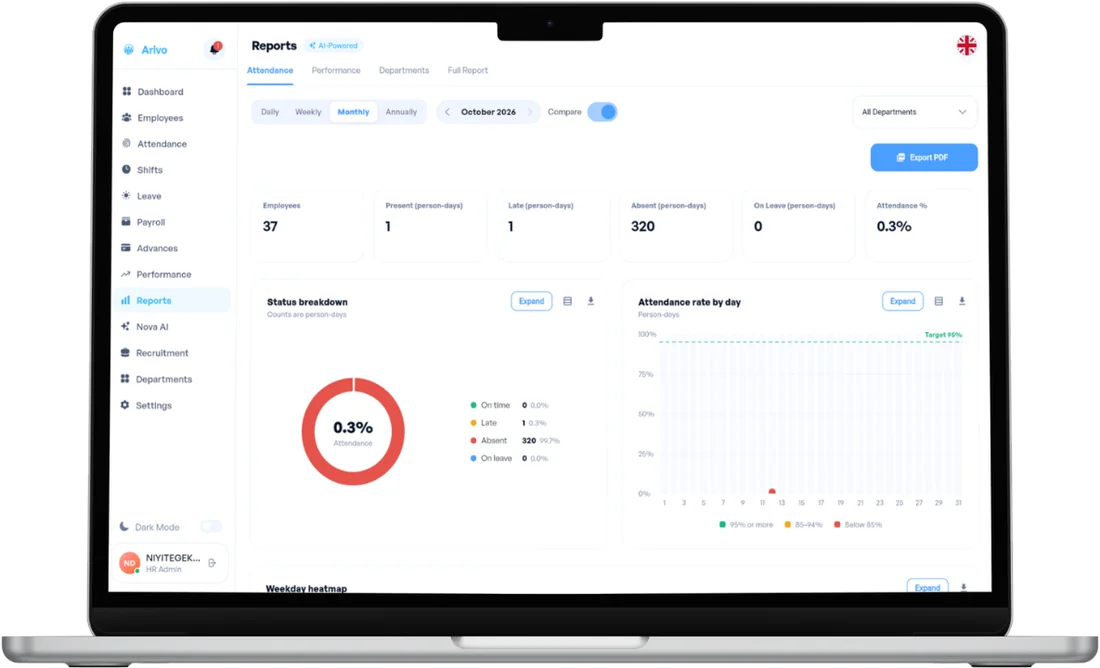Image resolution: width=1100 pixels, height=668 pixels.
Task: Download the Weekday heatmap chart
Action: pyautogui.click(x=963, y=587)
